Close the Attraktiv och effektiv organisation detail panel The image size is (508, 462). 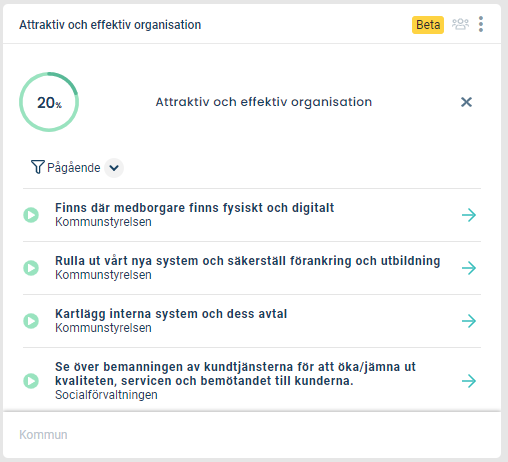click(x=466, y=102)
